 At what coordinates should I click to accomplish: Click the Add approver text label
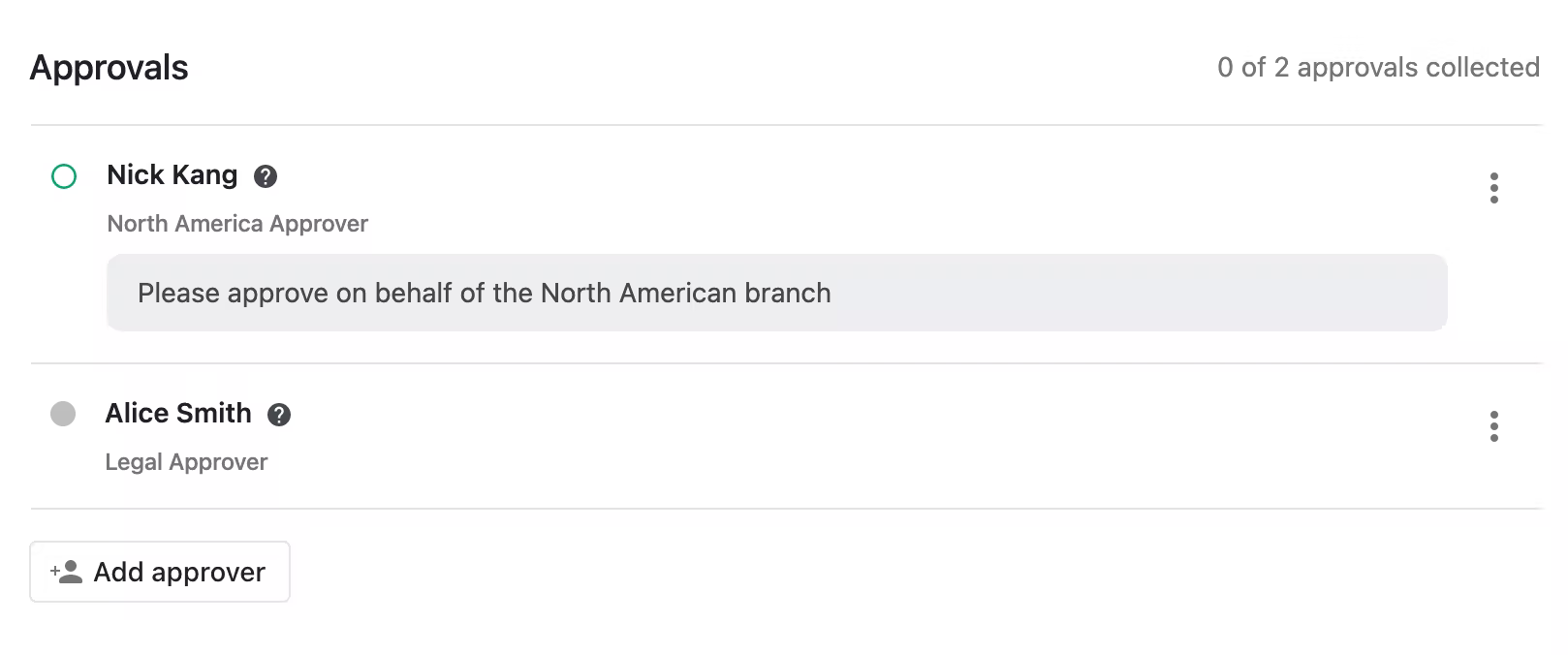pyautogui.click(x=179, y=572)
